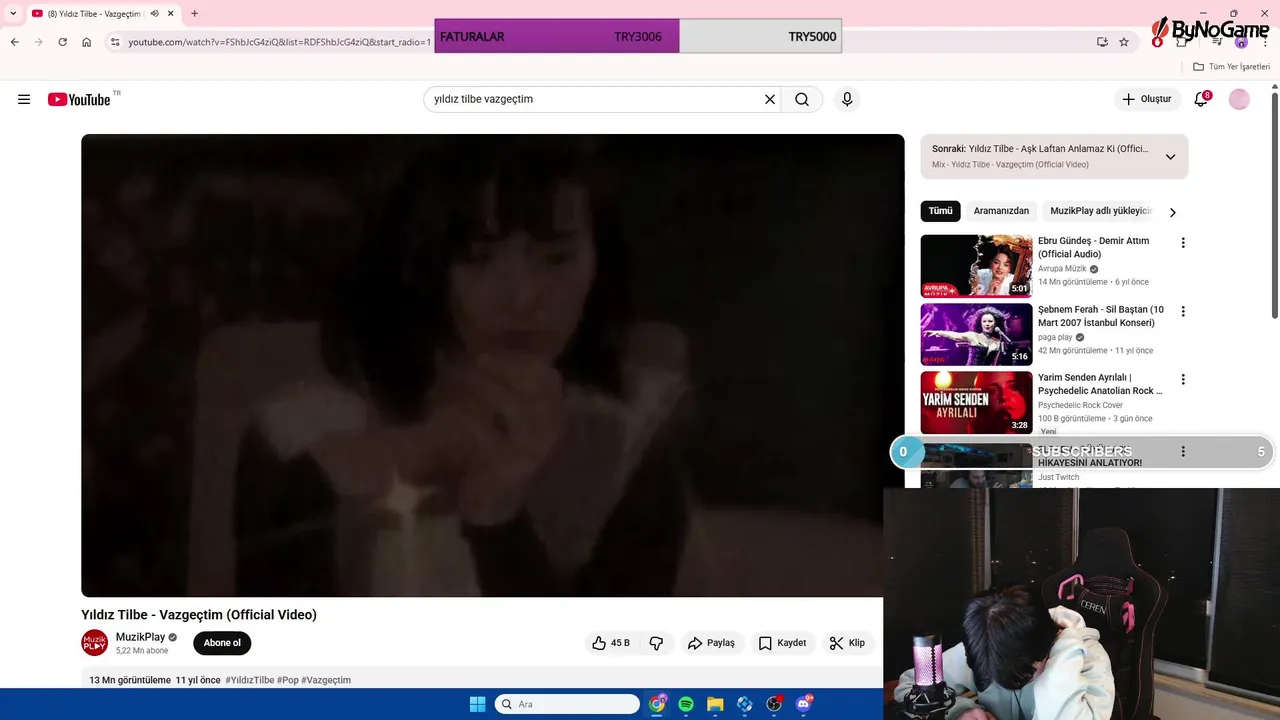
Task: Play the Şebnem Ferah Sil Baştan thumbnail
Action: pos(976,334)
